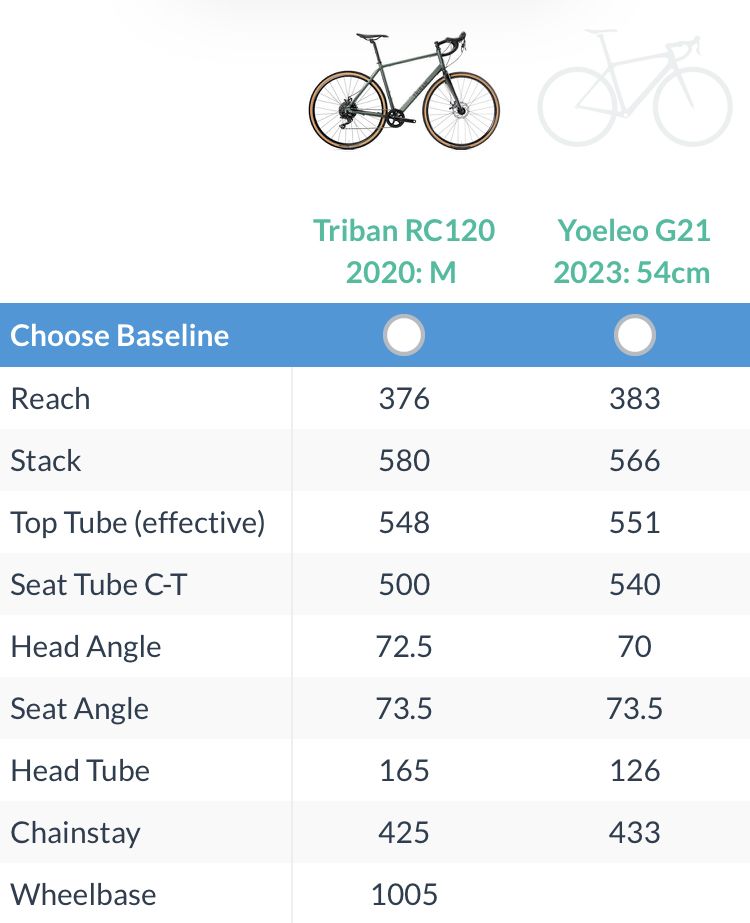The height and width of the screenshot is (923, 750).
Task: Open the Triban RC120 2020: M link
Action: (x=404, y=251)
